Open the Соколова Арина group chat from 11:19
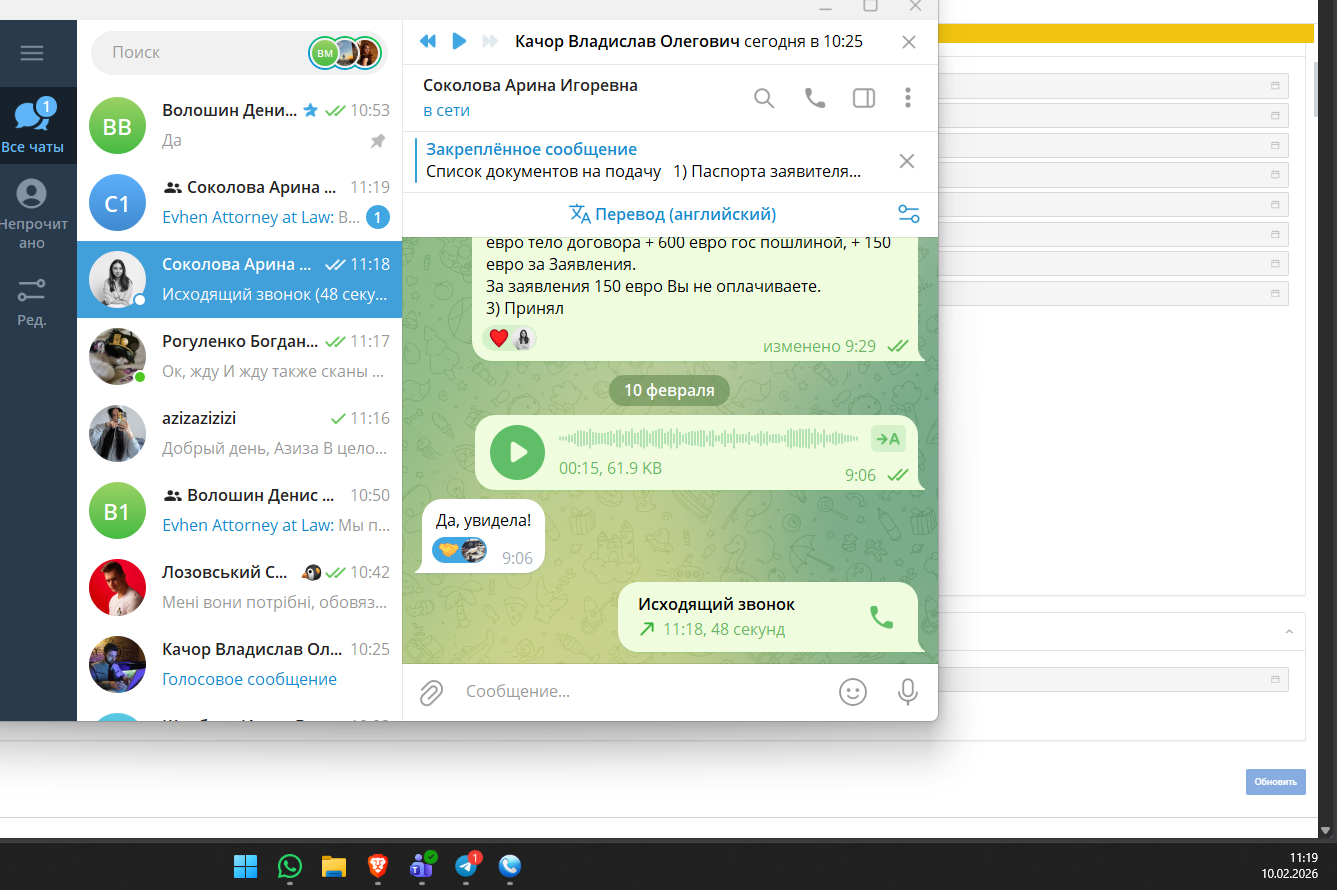The image size is (1337, 890). (240, 202)
